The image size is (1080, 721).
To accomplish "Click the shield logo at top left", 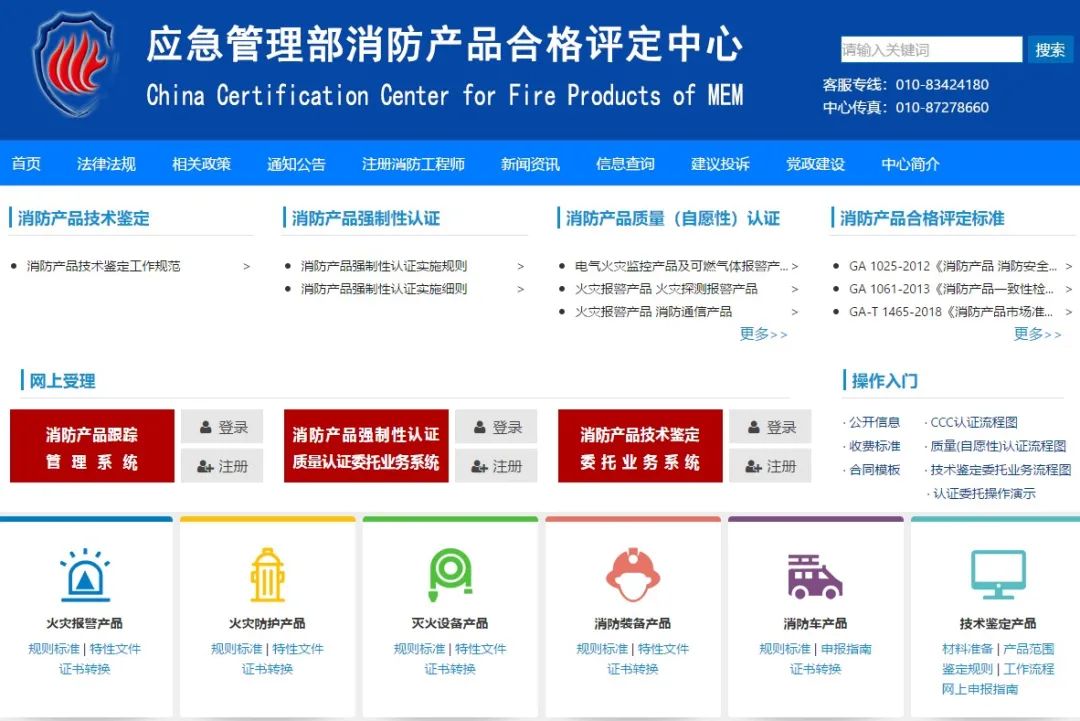I will pos(75,62).
